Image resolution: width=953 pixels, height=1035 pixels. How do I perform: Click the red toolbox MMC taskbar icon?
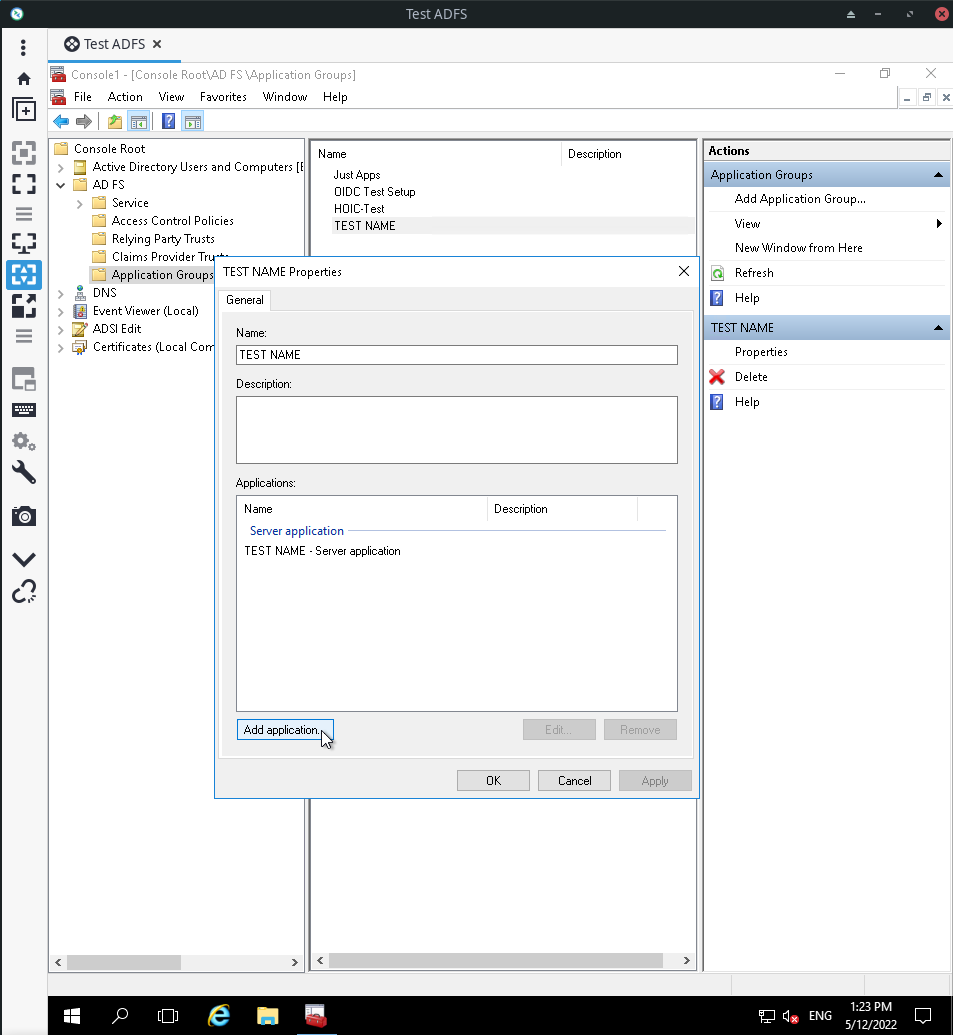[x=315, y=1016]
